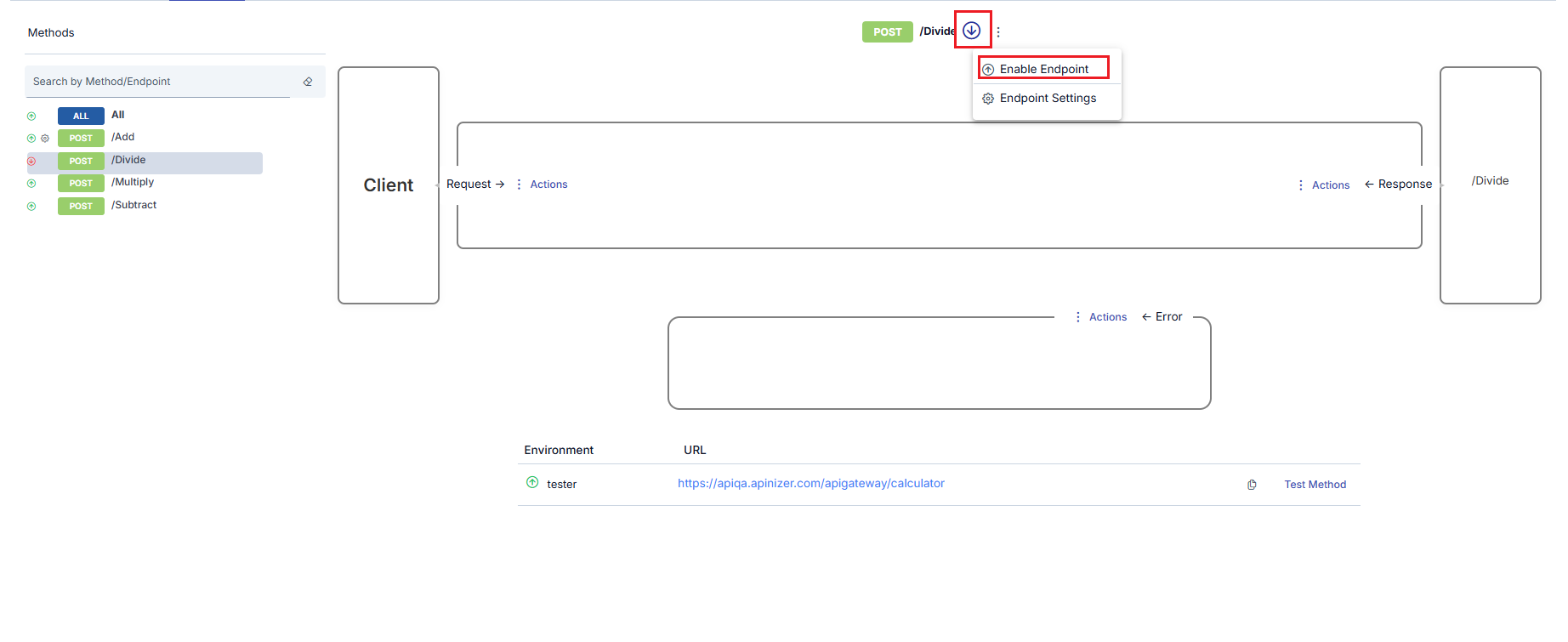Open the apiqa.apinizer.com calculator URL
The height and width of the screenshot is (642, 1568).
click(811, 483)
